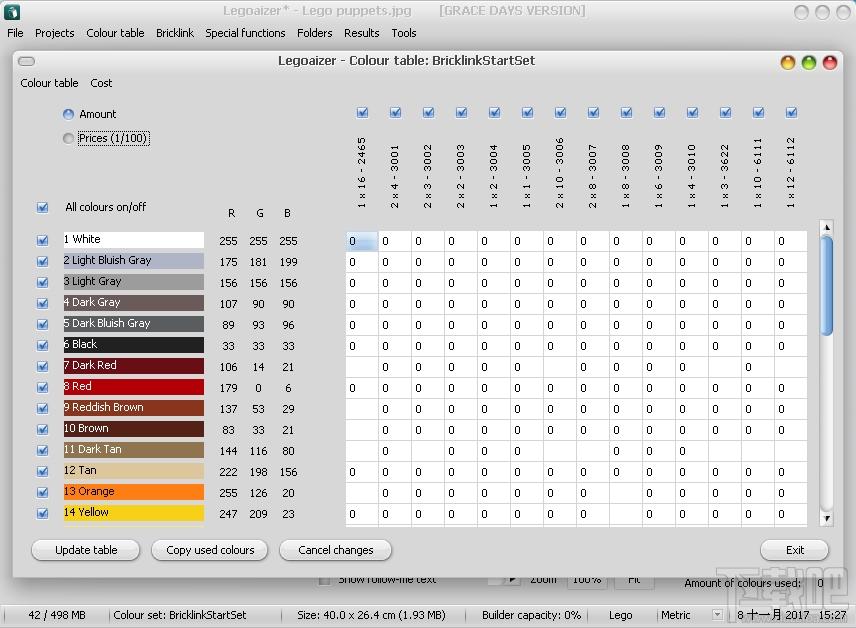Click Builder capacity: 0% in status bar
The width and height of the screenshot is (856, 628).
click(531, 615)
